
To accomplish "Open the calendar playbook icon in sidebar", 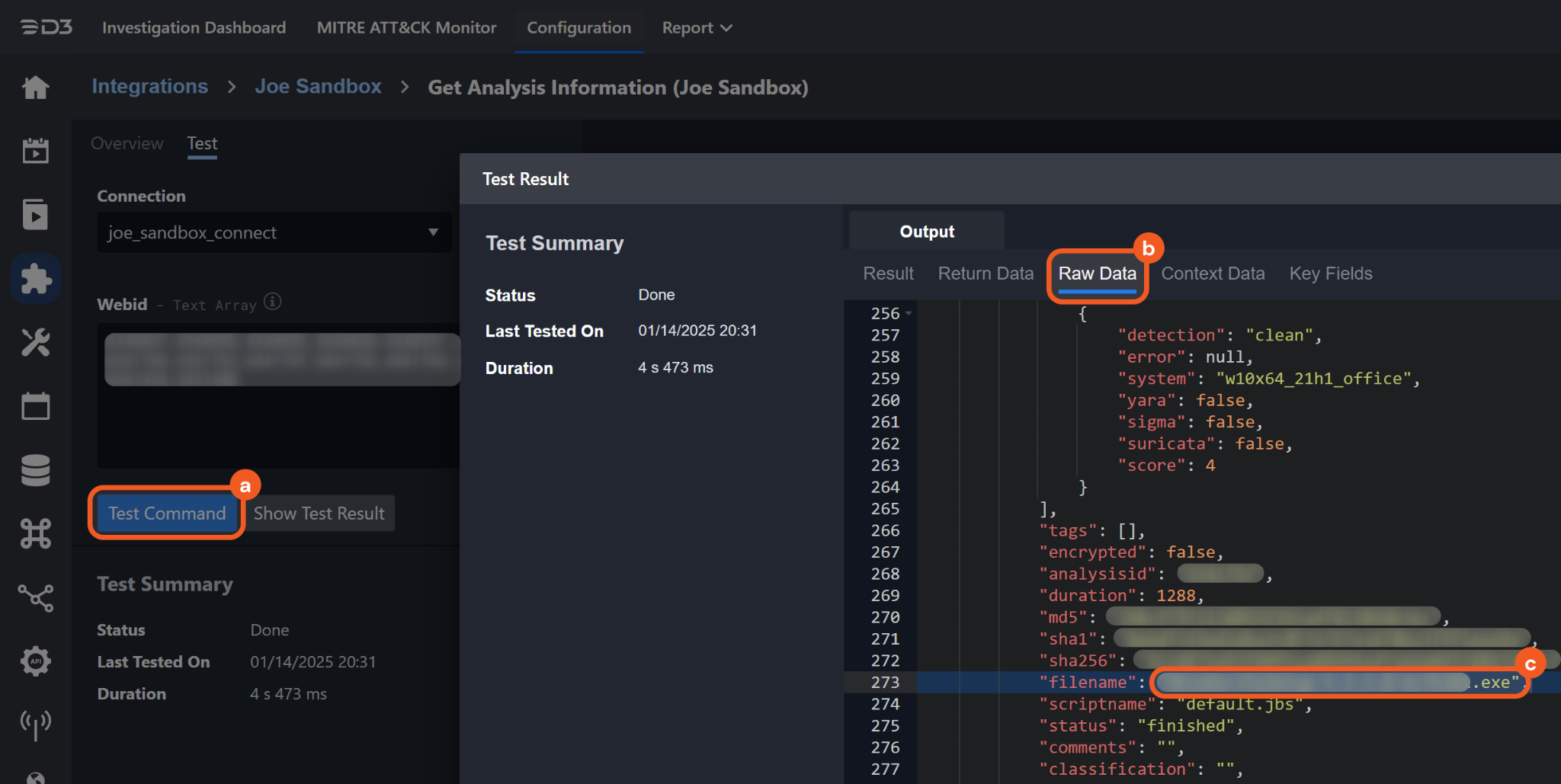I will (x=35, y=151).
